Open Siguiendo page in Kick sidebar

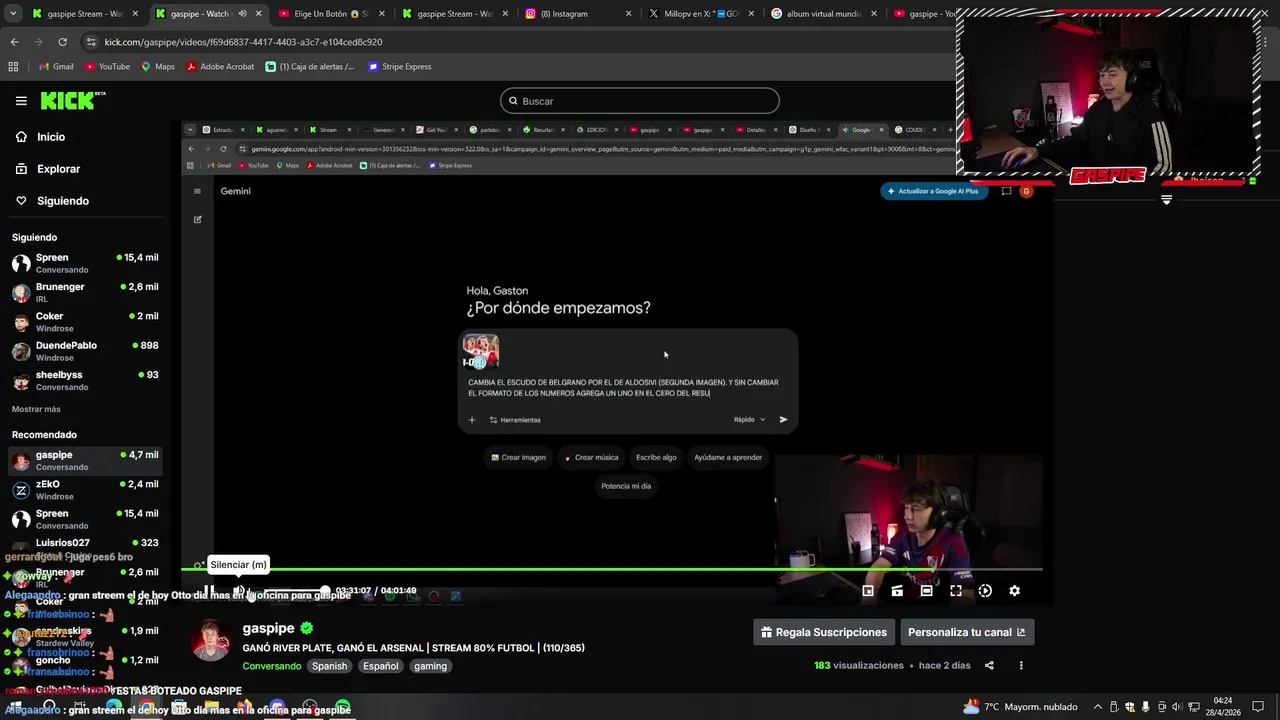pyautogui.click(x=62, y=201)
